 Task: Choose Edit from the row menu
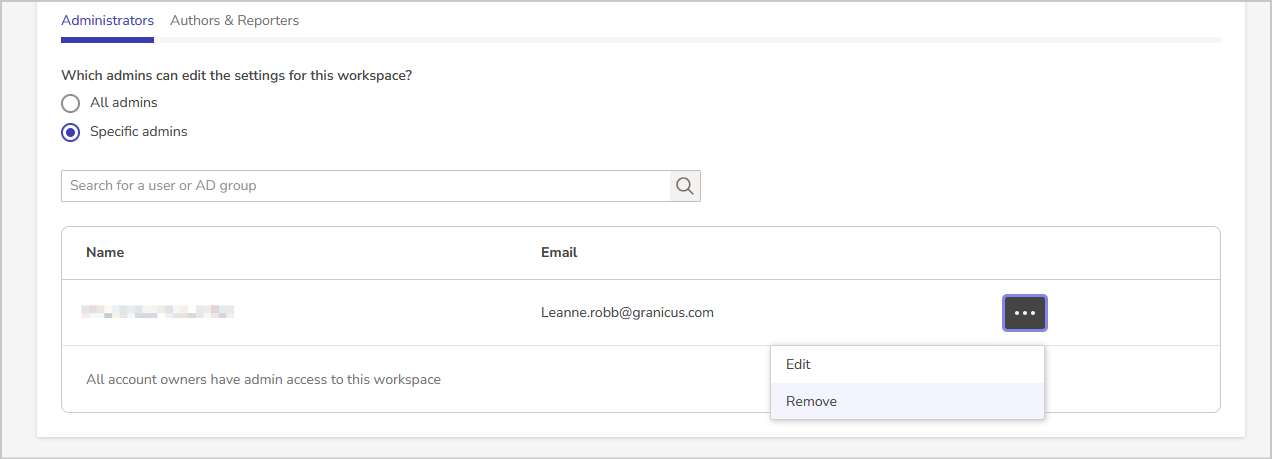tap(907, 365)
